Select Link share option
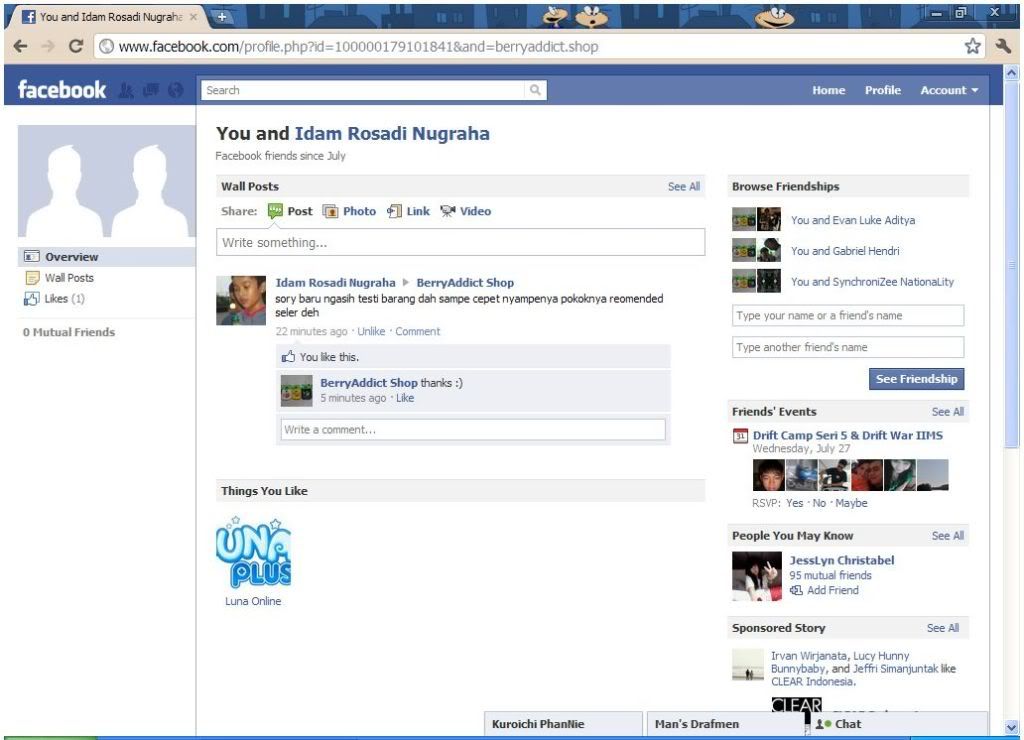Image resolution: width=1024 pixels, height=740 pixels. point(408,211)
